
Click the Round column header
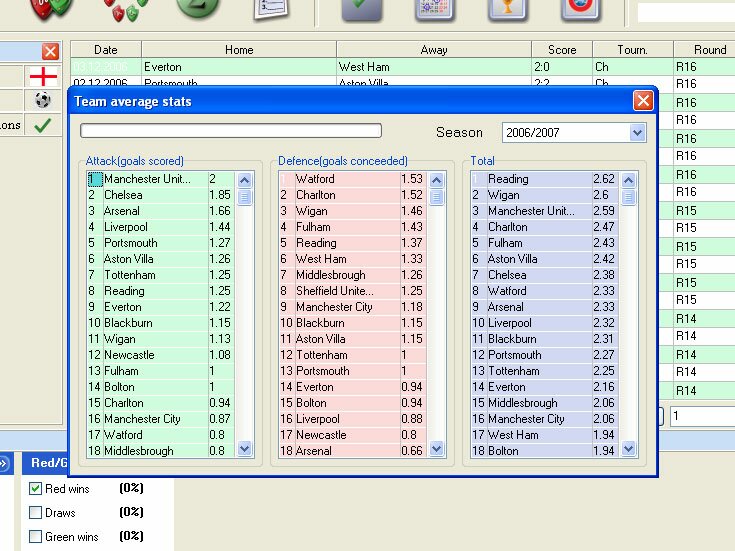705,50
